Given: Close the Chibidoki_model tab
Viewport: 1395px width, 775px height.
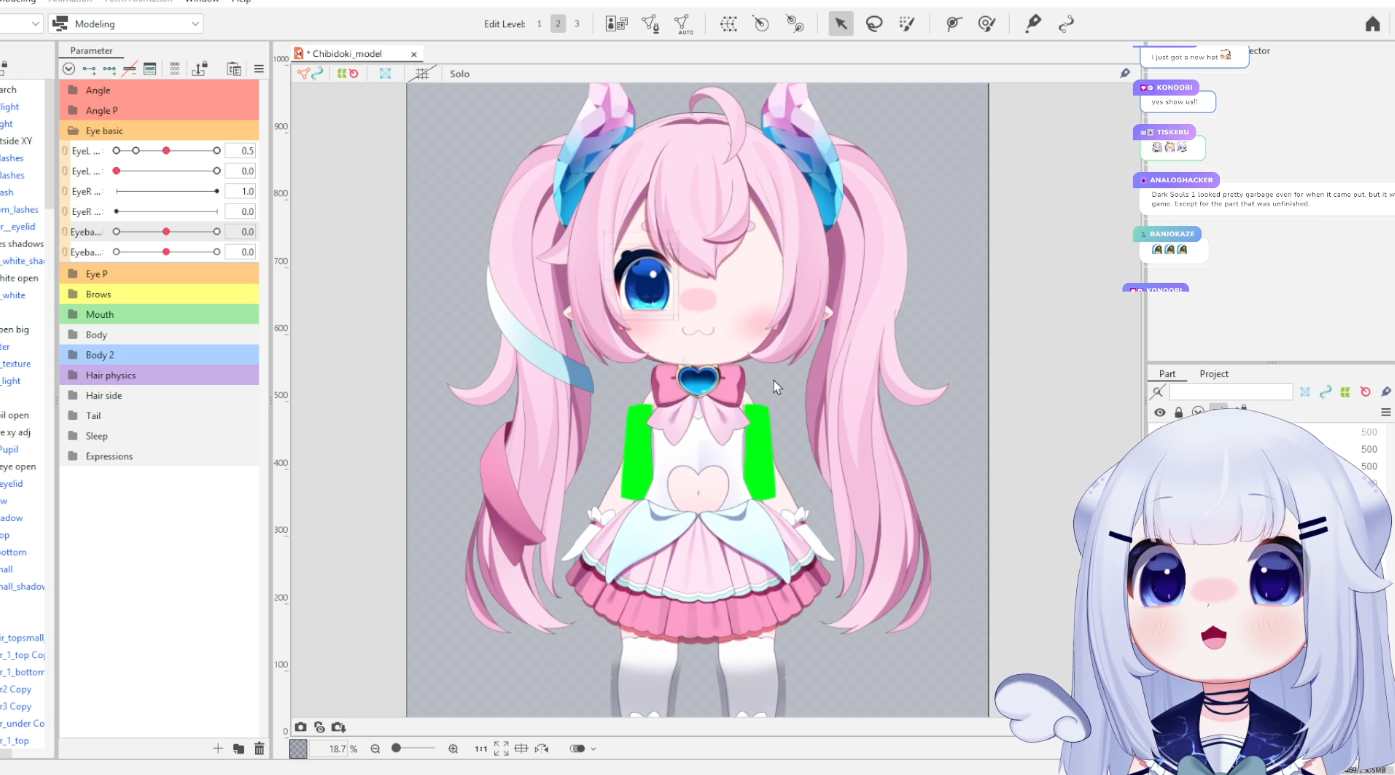Looking at the screenshot, I should tap(414, 54).
